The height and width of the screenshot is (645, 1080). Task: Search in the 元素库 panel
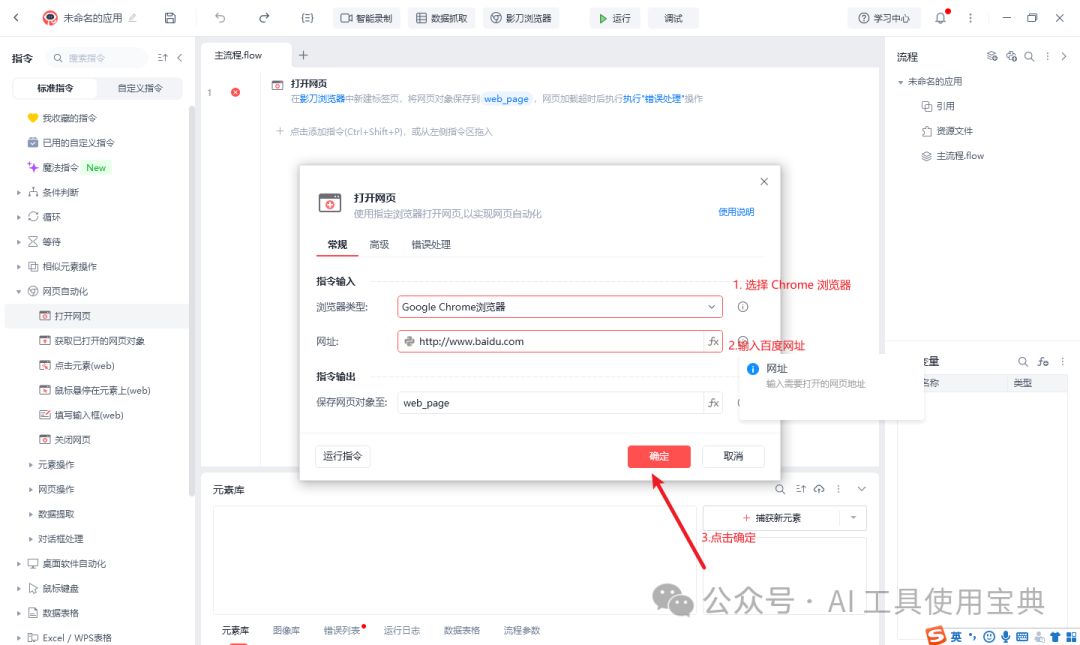click(x=780, y=489)
